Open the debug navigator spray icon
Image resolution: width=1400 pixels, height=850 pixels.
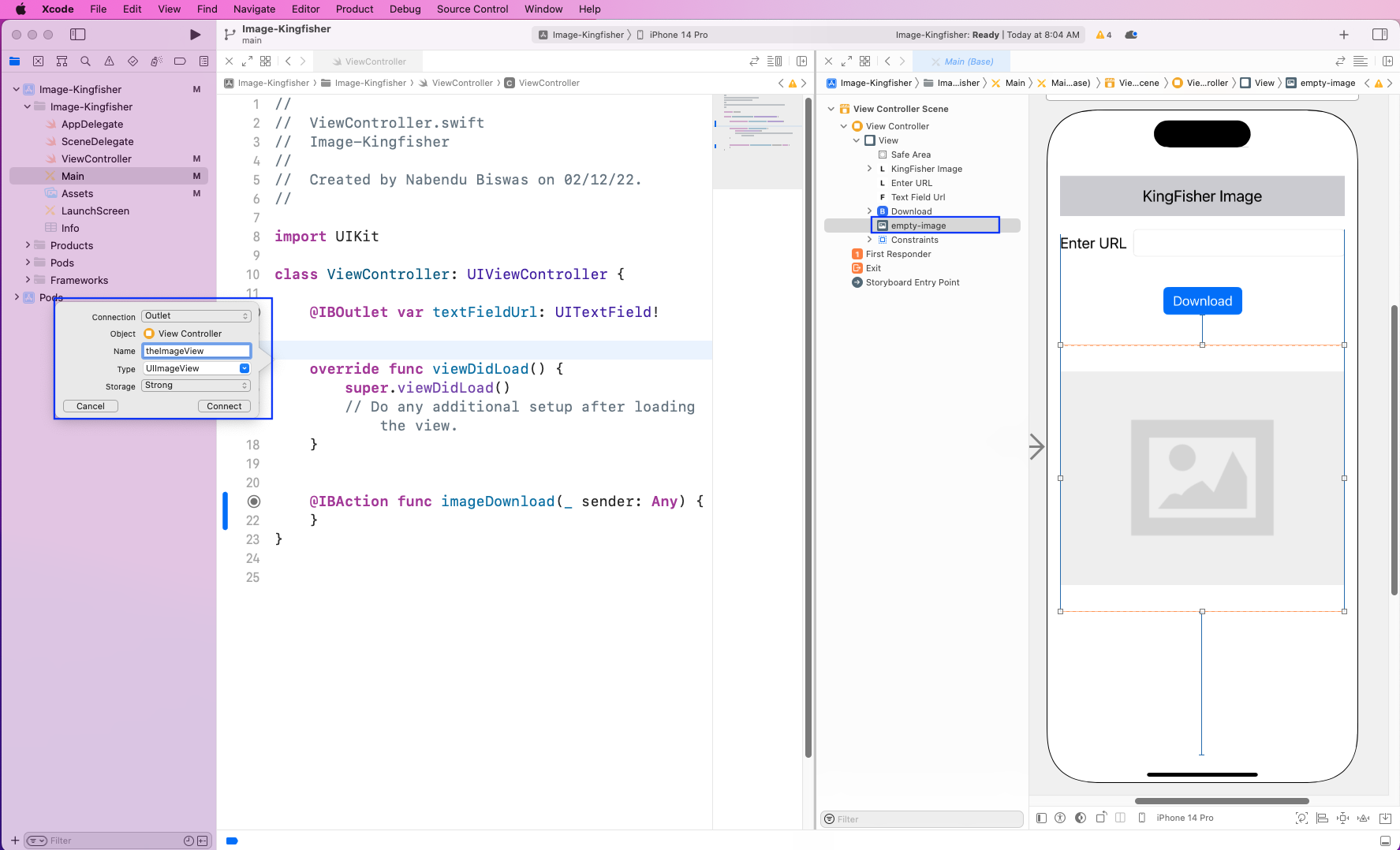[x=156, y=62]
